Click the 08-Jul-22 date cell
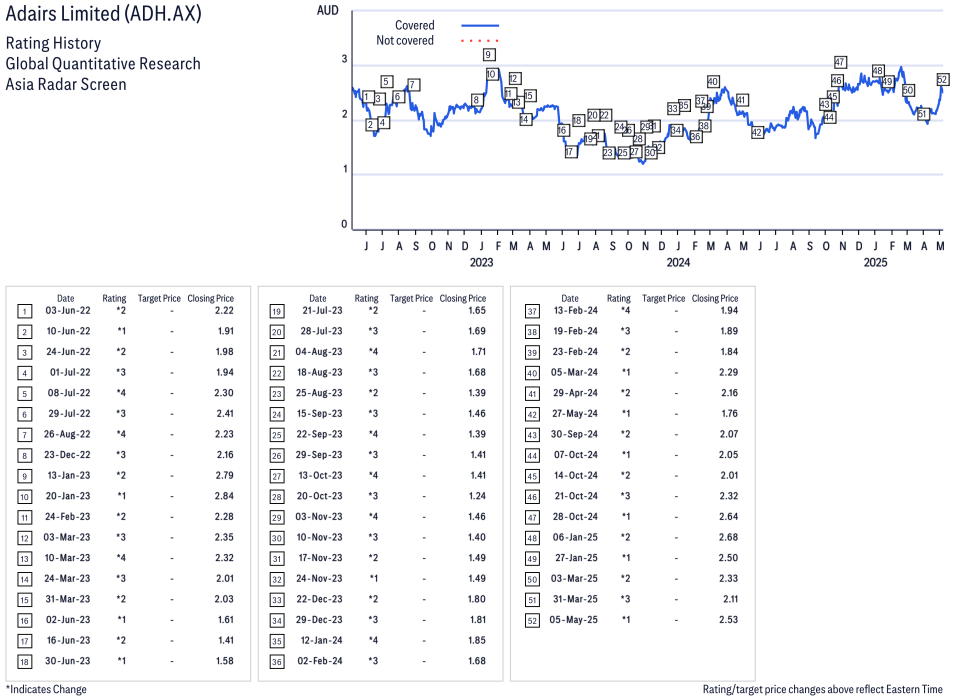The width and height of the screenshot is (954, 696). 69,393
